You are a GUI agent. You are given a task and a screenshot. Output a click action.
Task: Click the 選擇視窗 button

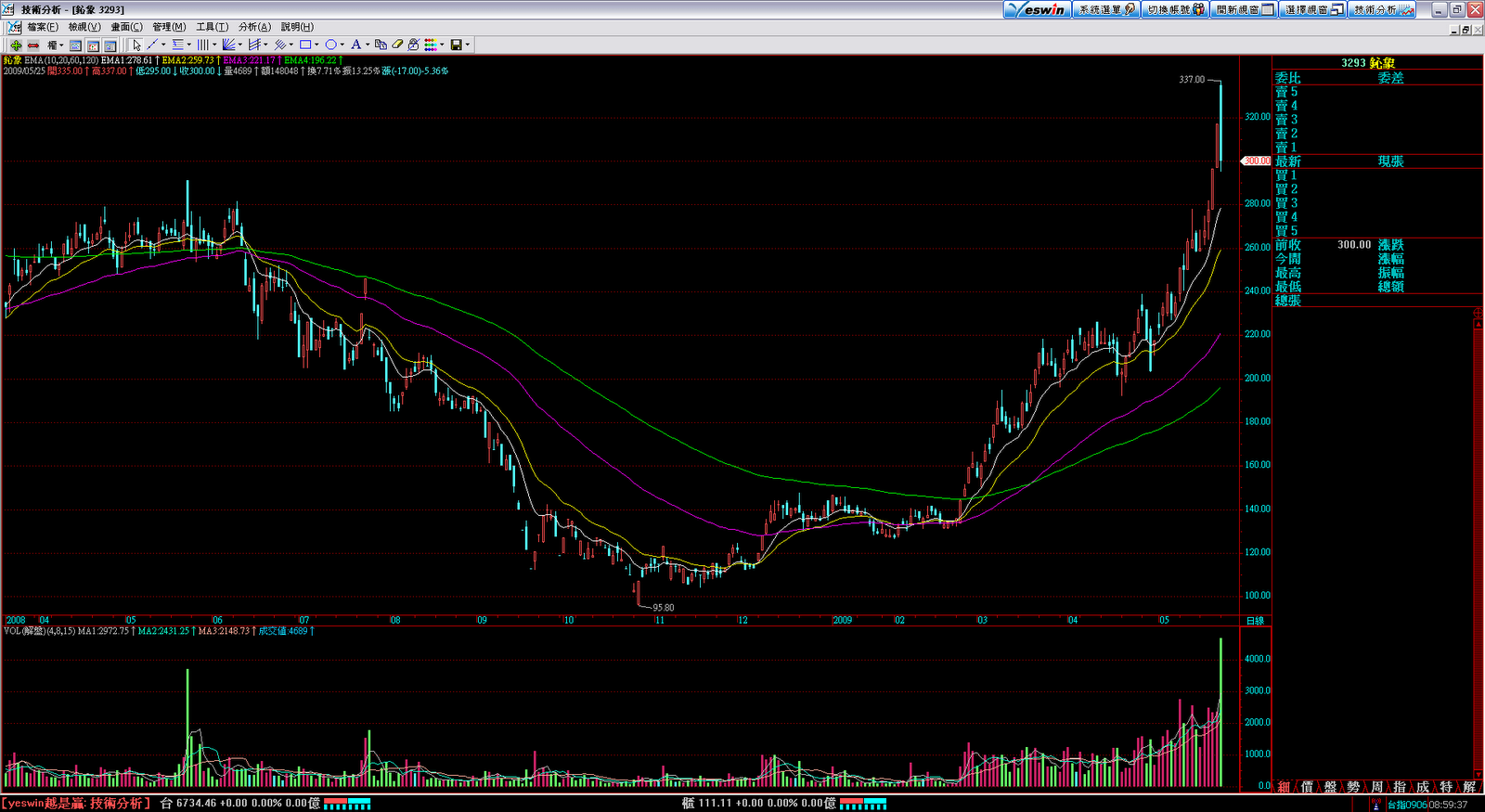(1312, 9)
